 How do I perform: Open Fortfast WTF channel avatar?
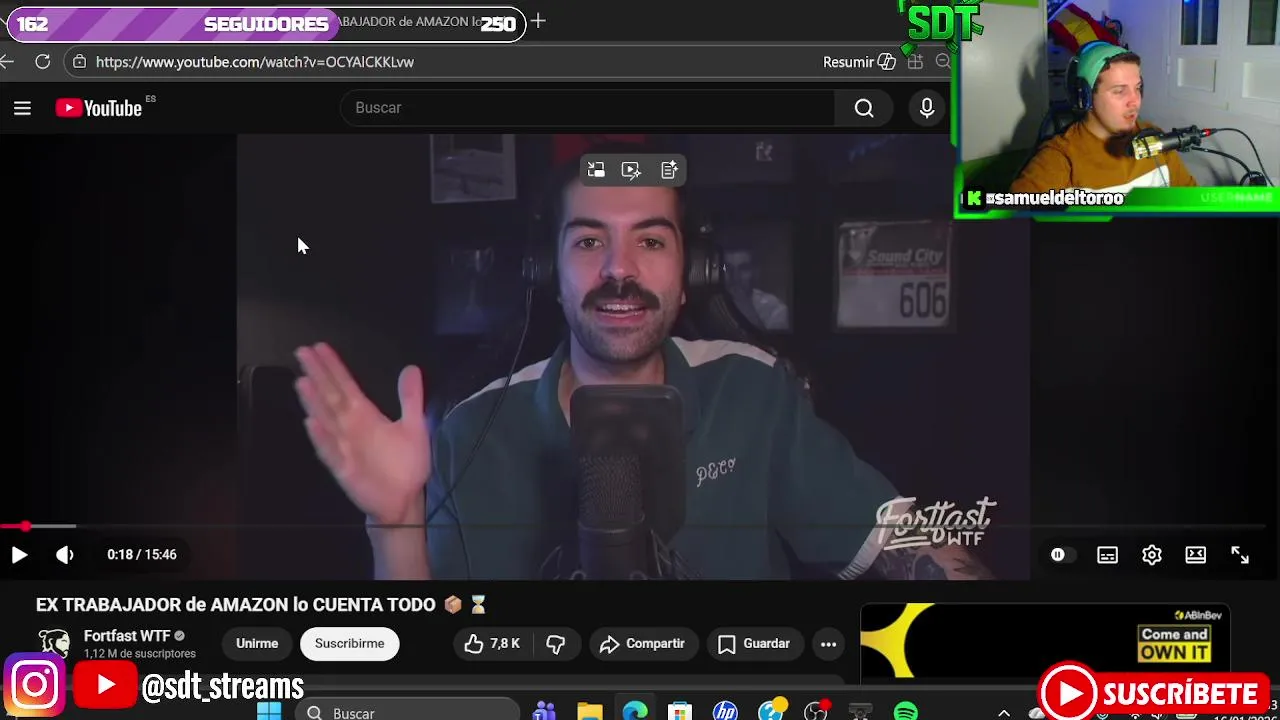(x=54, y=643)
